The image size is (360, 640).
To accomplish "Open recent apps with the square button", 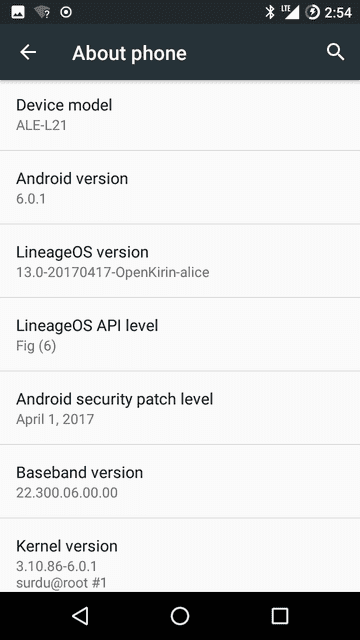I will pos(280,616).
